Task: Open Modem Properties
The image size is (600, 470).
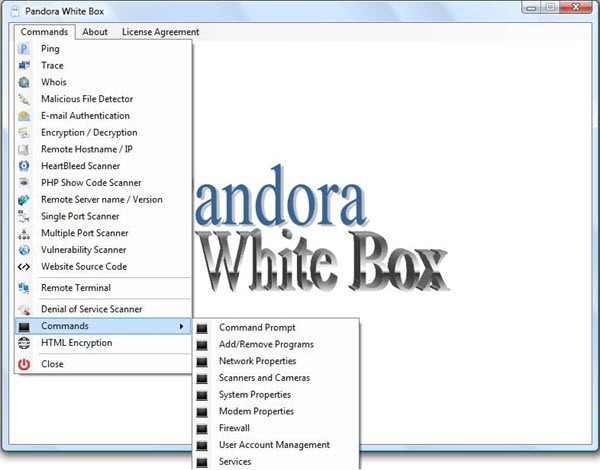Action: pos(276,412)
